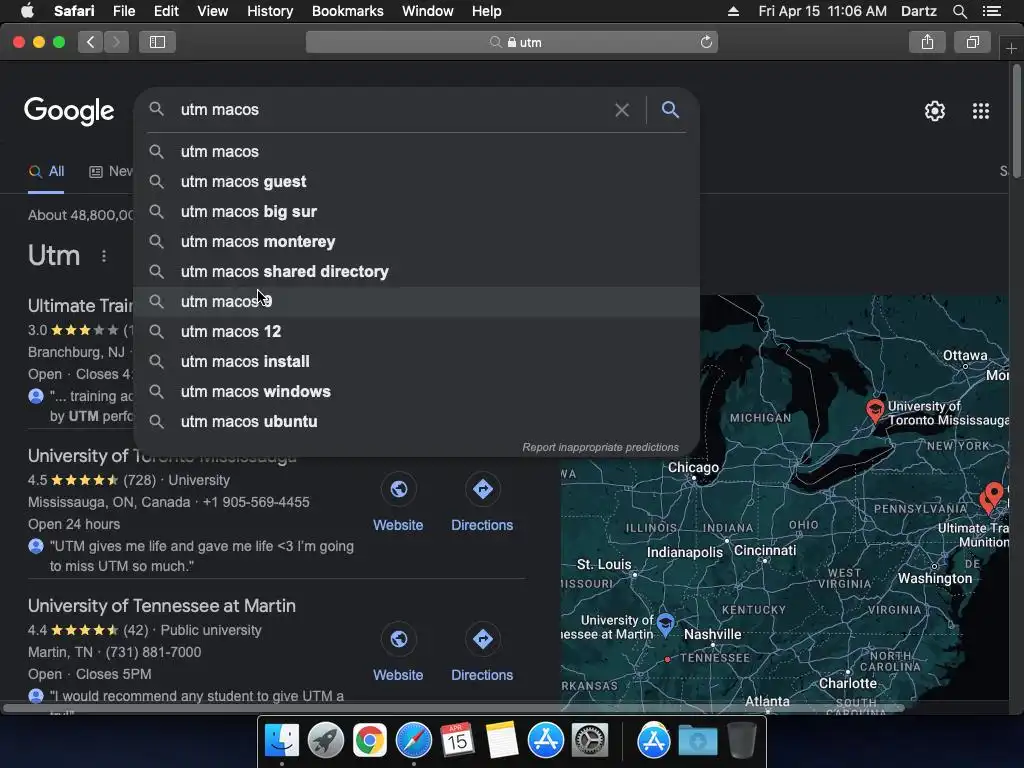
Task: Open the Window menu
Action: 428,11
